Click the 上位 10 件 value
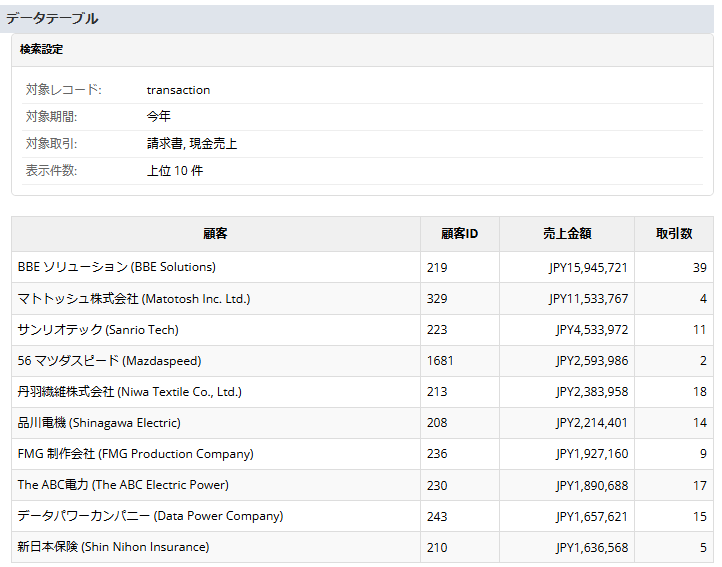 coord(175,170)
